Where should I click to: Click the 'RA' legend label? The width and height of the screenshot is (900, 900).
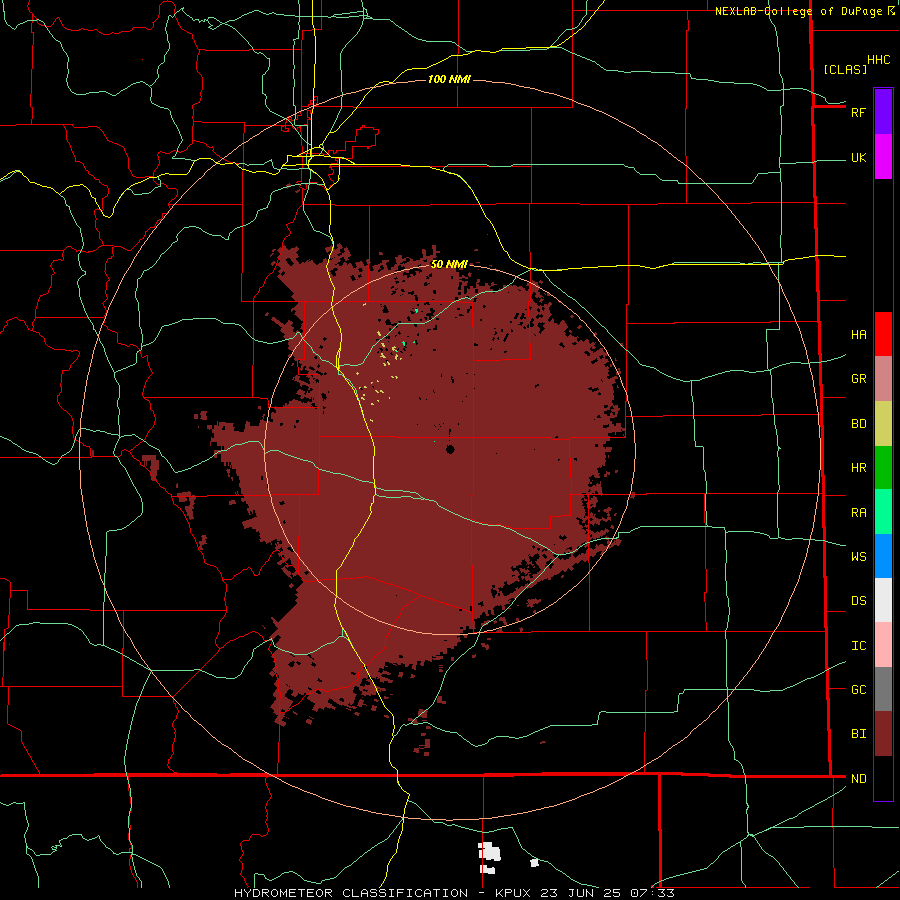coord(858,513)
